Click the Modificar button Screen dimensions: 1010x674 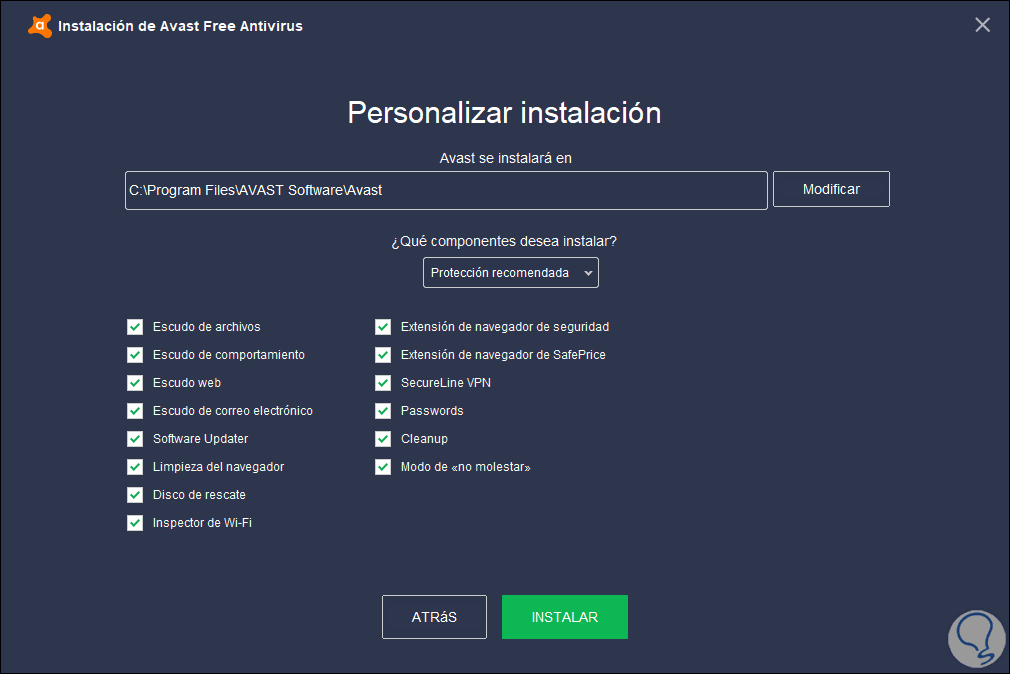coord(831,189)
